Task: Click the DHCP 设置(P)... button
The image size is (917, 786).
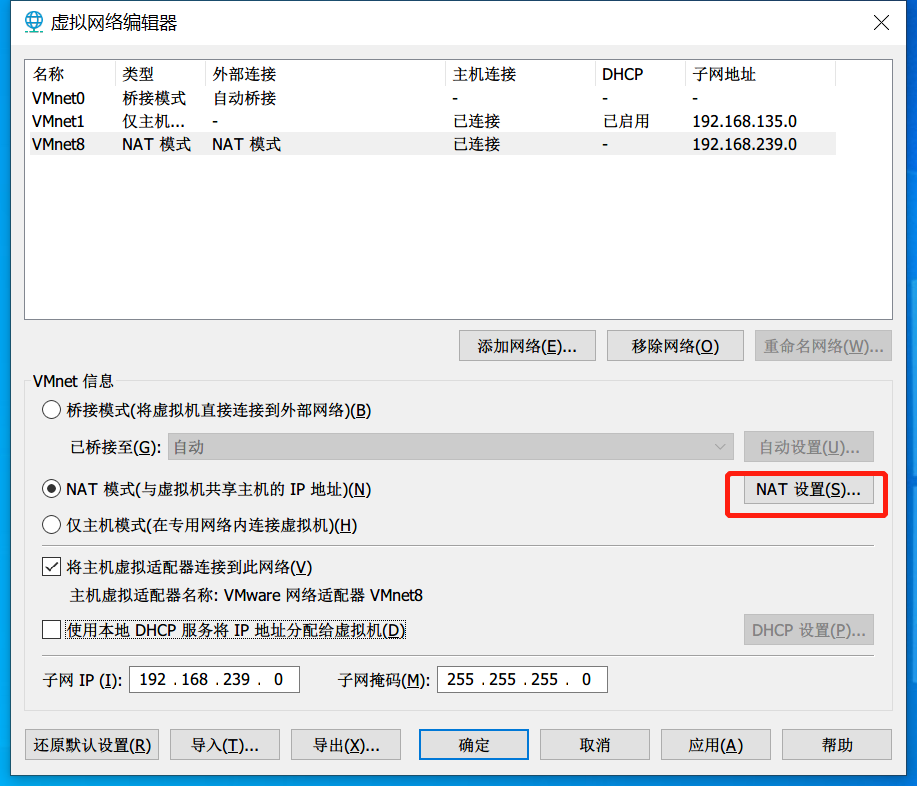Action: coord(809,630)
